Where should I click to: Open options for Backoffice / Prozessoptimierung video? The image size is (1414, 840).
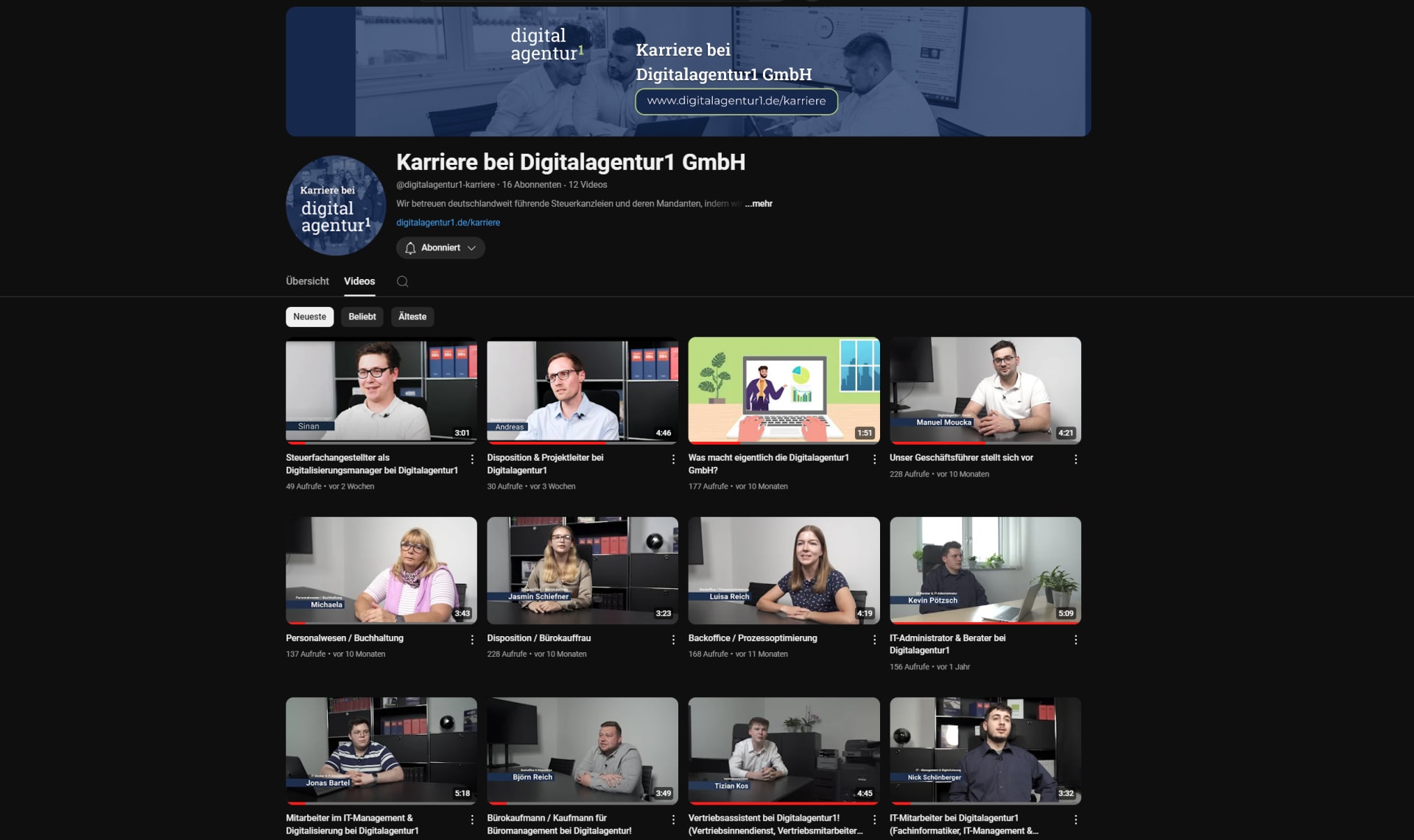click(x=874, y=640)
